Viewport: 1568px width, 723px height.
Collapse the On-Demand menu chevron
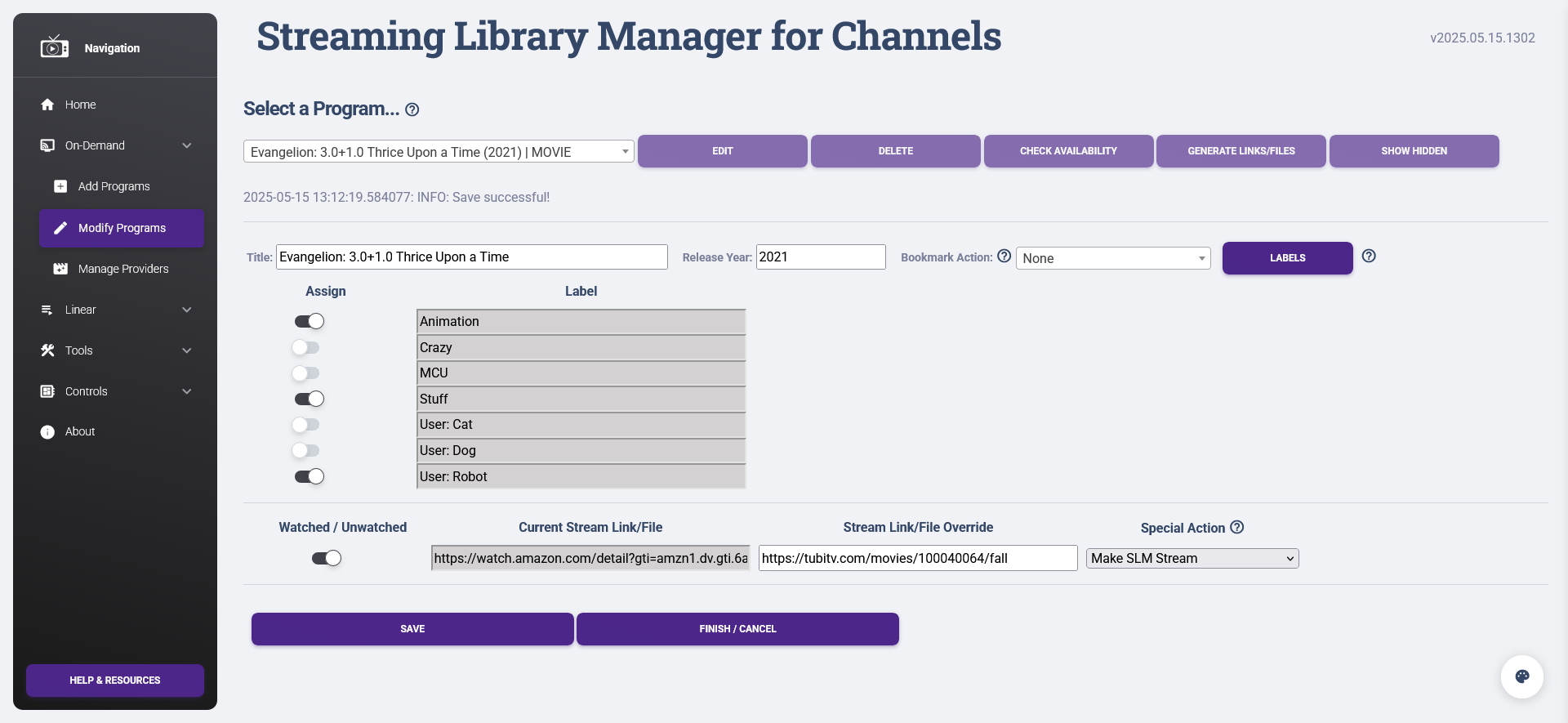[x=187, y=145]
